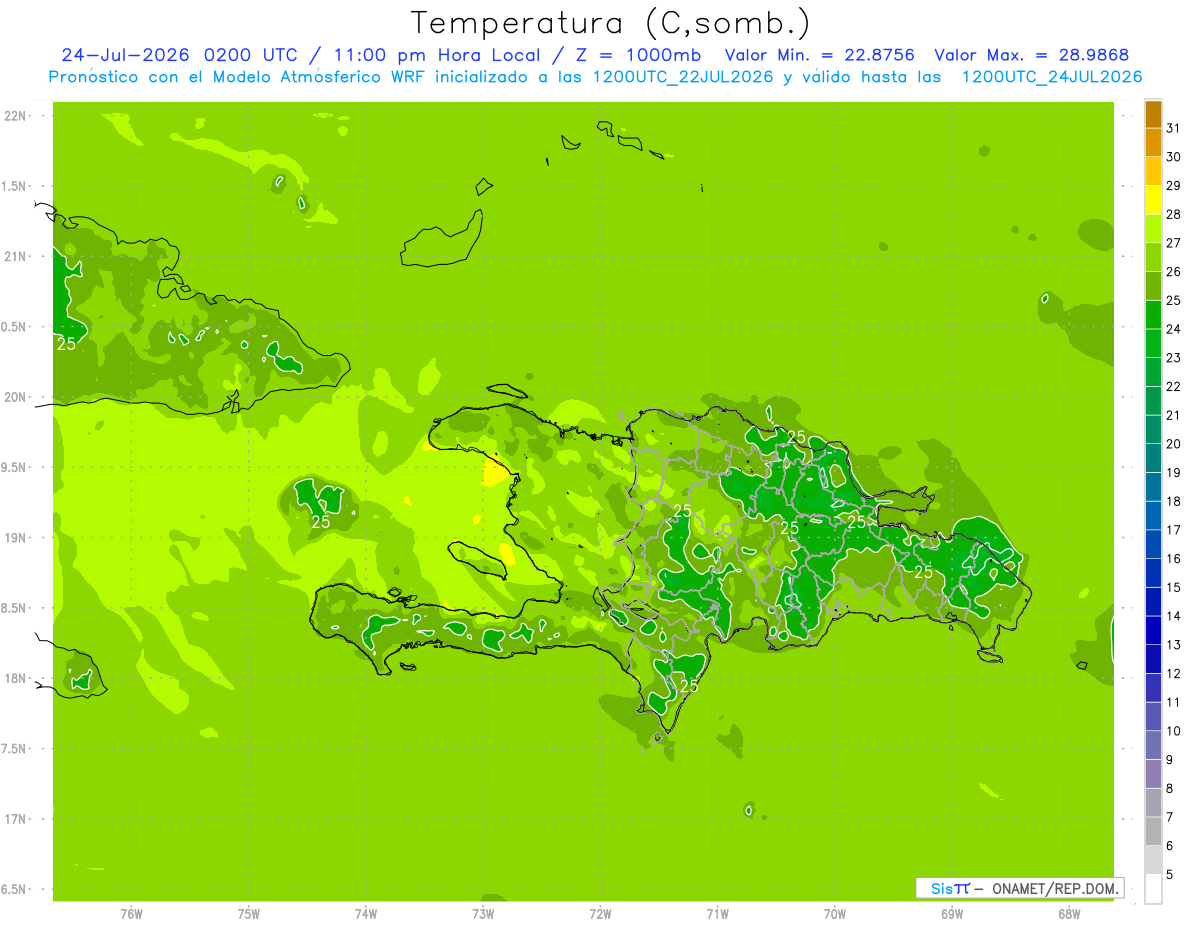Click the legend value '8'
Image resolution: width=1200 pixels, height=927 pixels.
tap(1170, 788)
